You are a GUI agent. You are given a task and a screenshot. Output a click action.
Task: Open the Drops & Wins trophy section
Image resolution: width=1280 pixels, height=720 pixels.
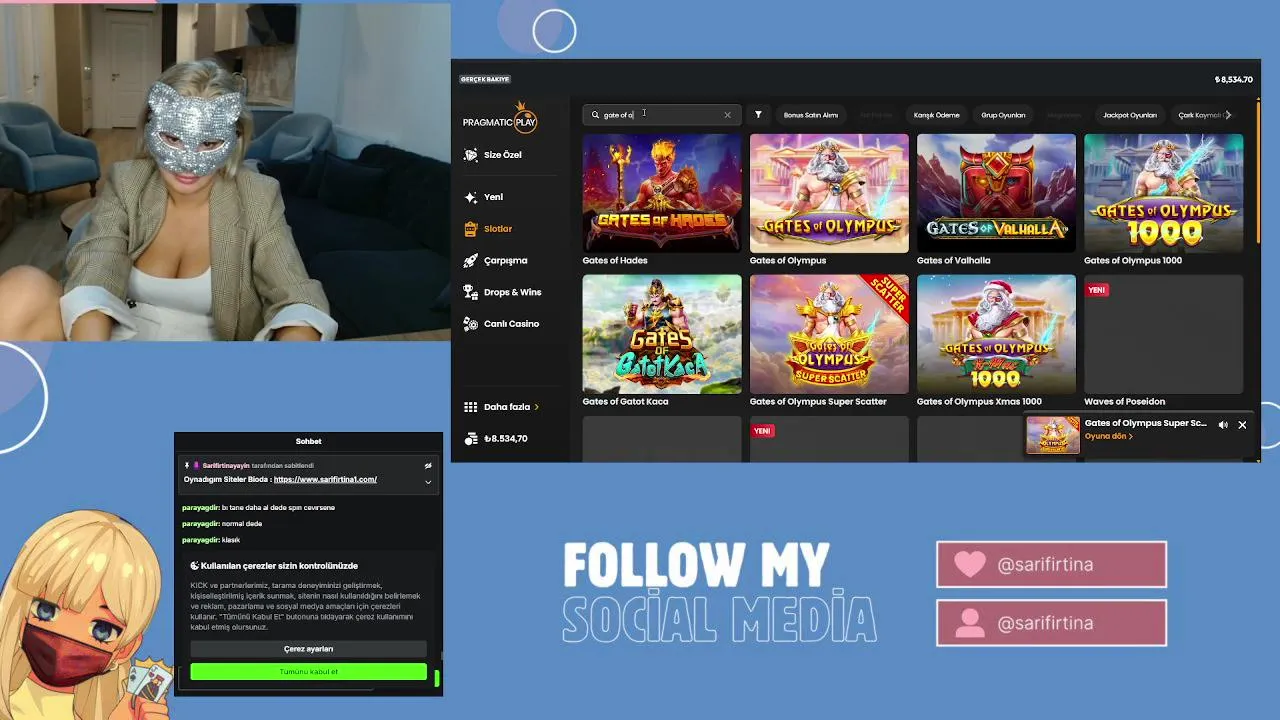(502, 292)
